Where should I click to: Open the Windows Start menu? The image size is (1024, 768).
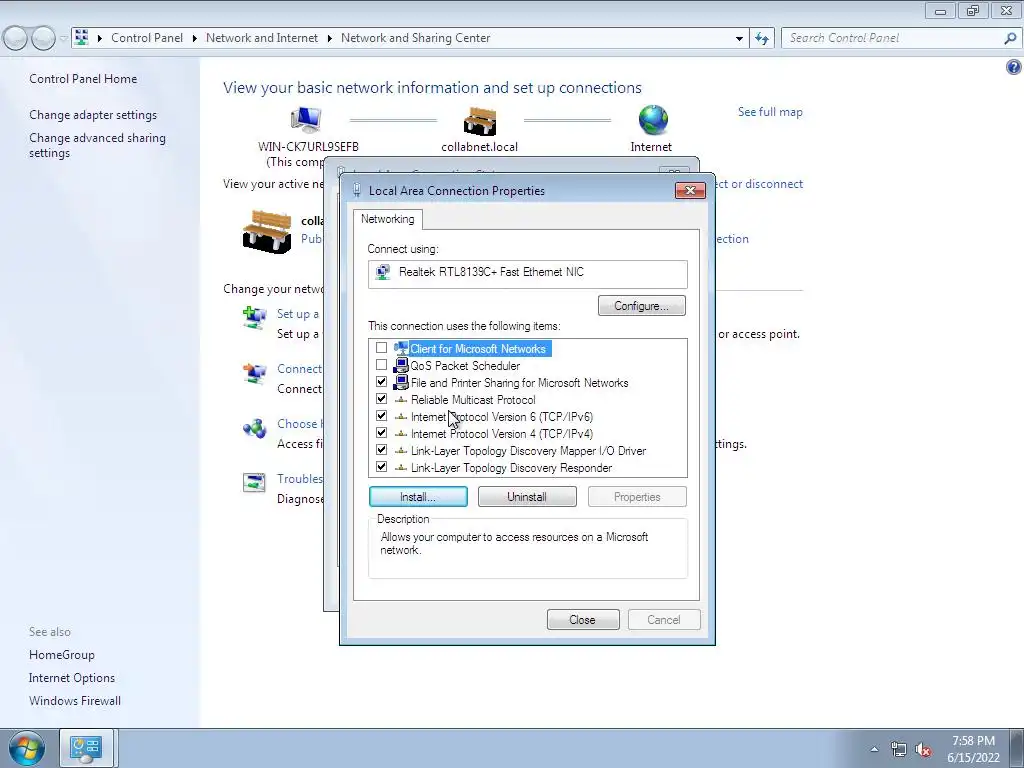click(27, 748)
